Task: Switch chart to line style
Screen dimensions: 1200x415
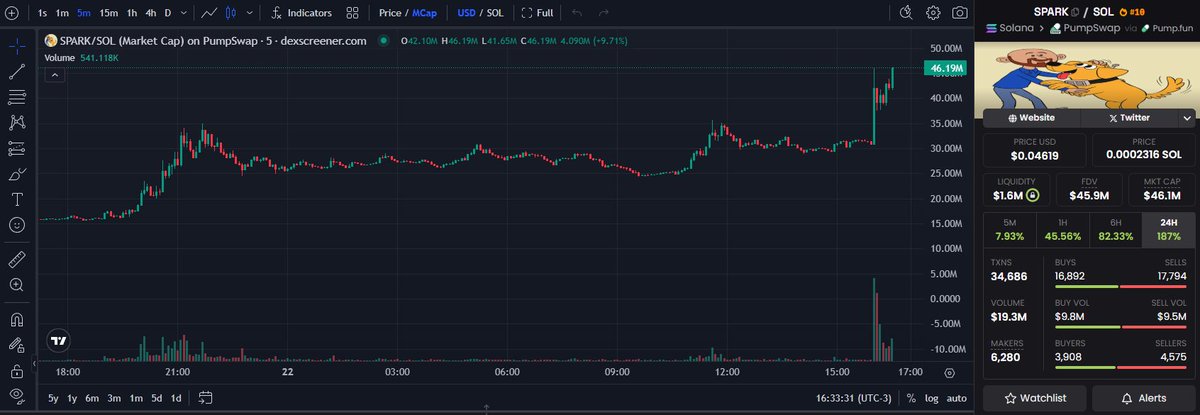Action: tap(208, 13)
